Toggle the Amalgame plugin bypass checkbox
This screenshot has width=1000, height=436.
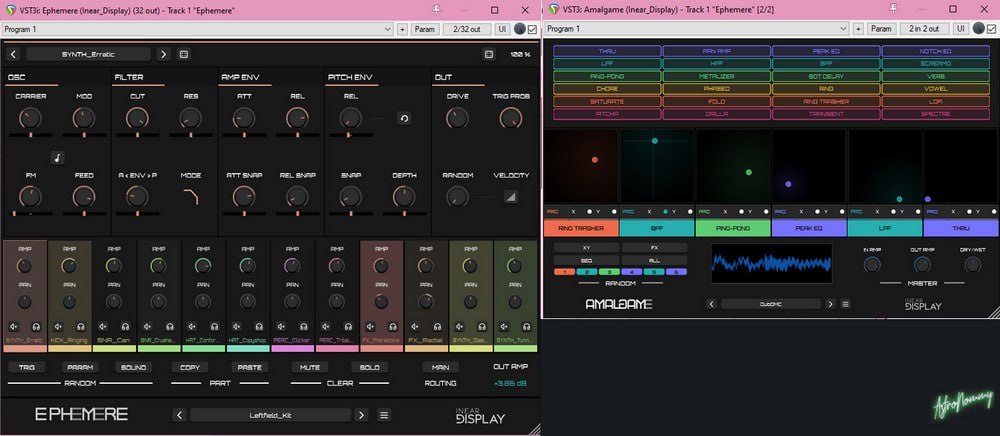[990, 29]
